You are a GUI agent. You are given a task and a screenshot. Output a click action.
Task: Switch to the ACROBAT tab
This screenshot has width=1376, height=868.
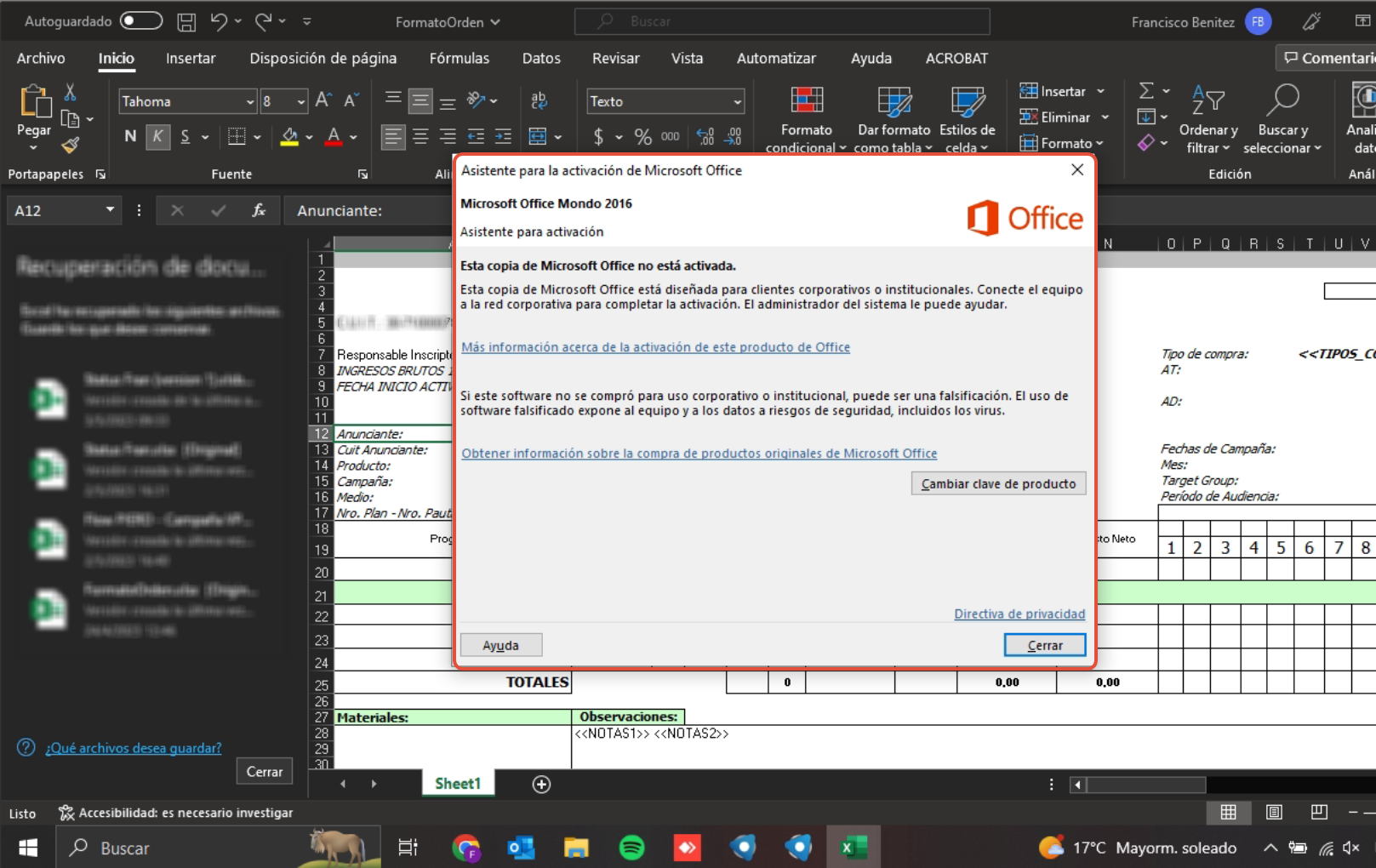pyautogui.click(x=956, y=58)
